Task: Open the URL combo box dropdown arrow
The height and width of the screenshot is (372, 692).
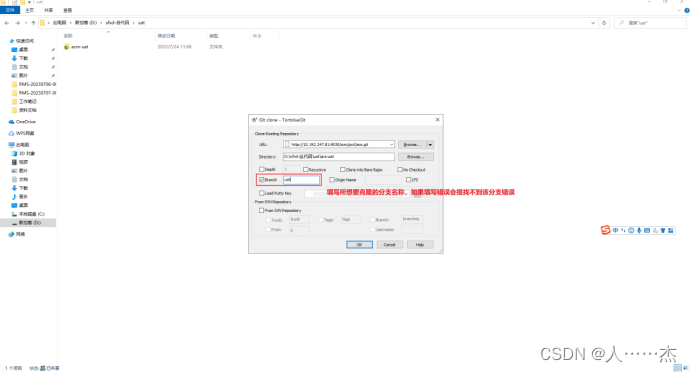Action: click(391, 144)
